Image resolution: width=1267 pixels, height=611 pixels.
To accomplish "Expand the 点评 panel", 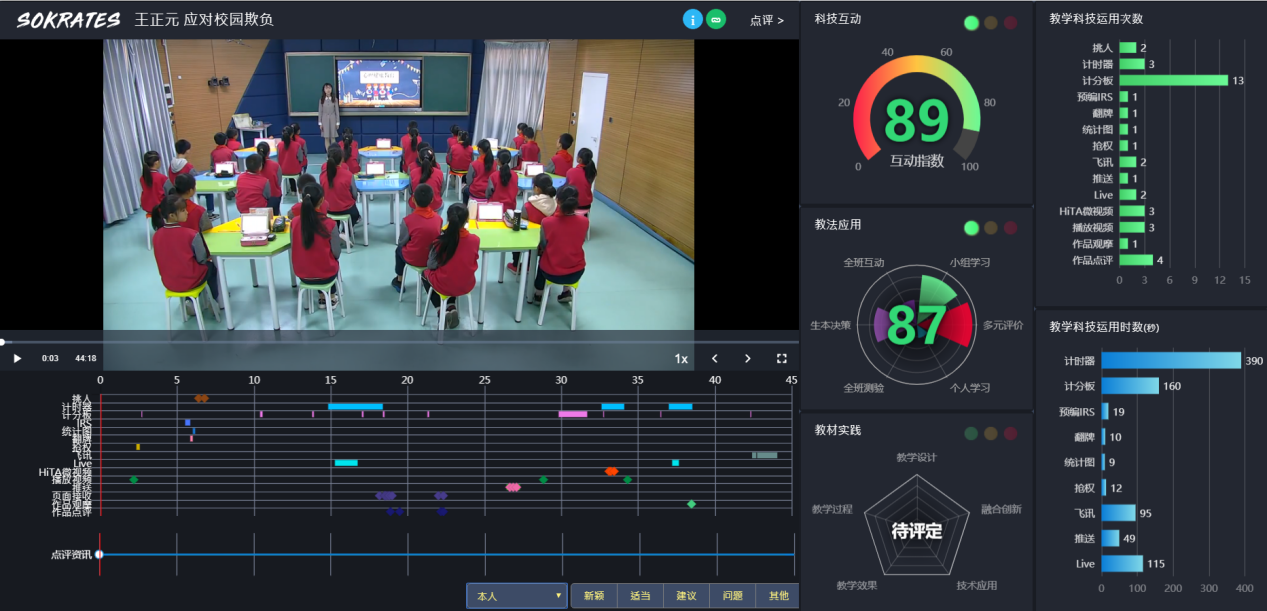I will [x=766, y=20].
